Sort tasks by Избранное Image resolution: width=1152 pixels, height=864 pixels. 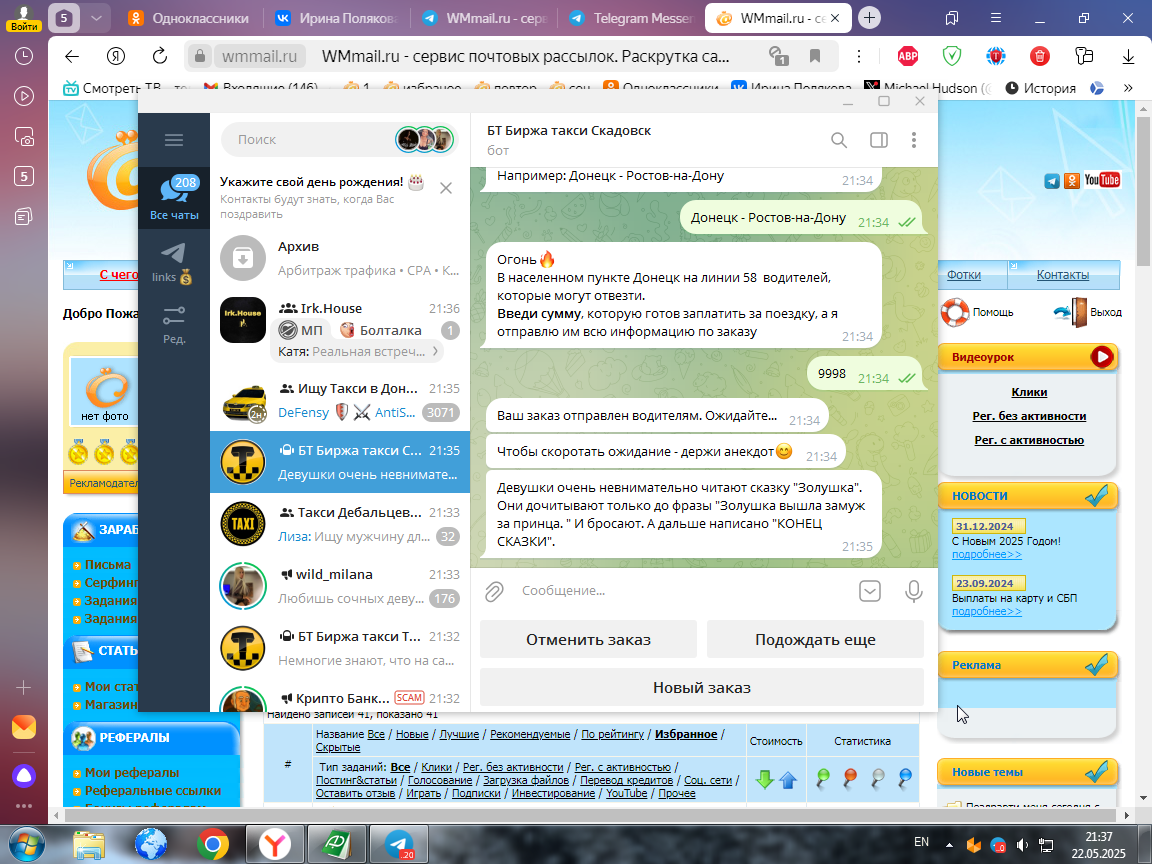(x=685, y=734)
